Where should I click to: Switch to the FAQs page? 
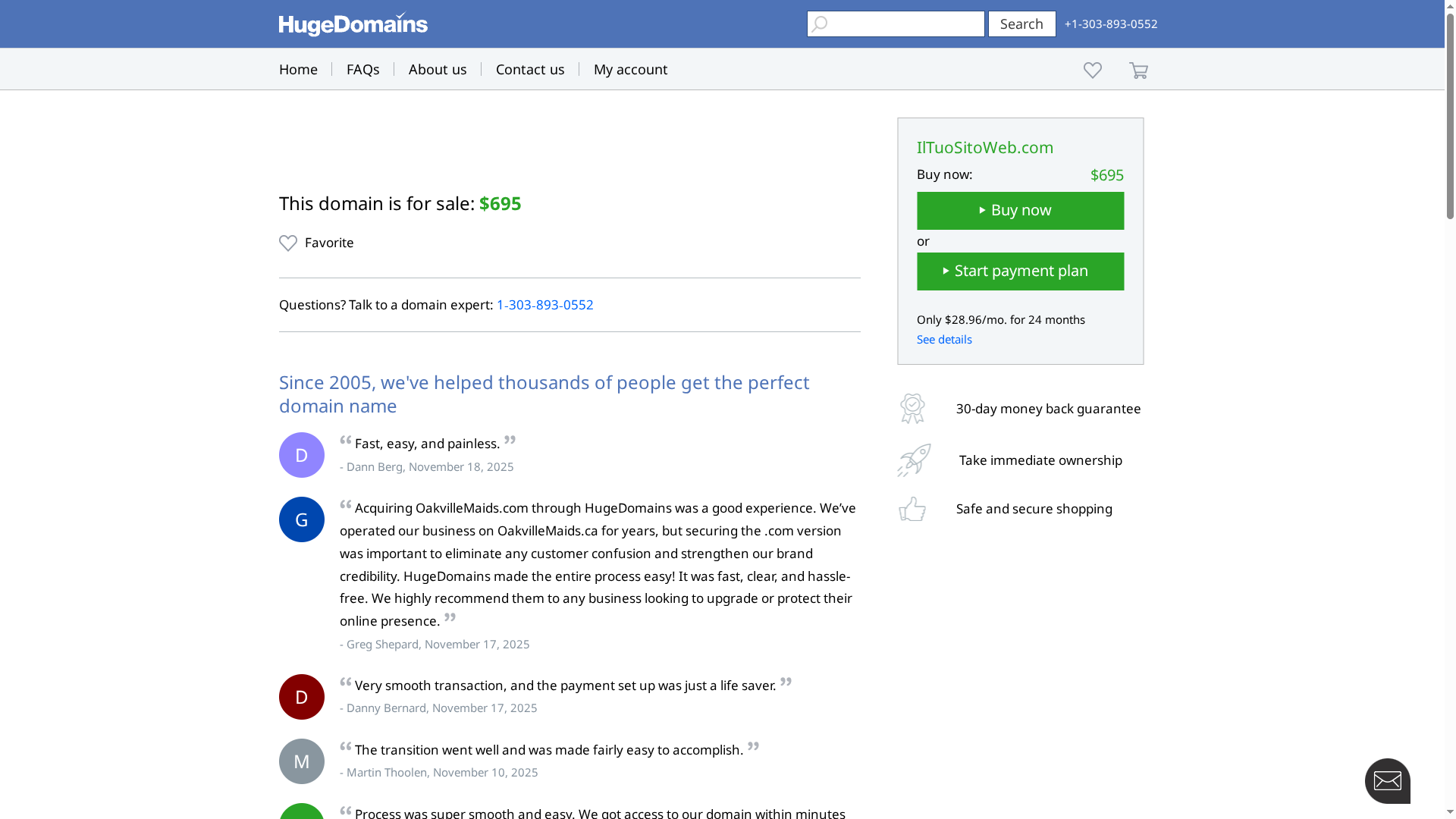pos(362,69)
